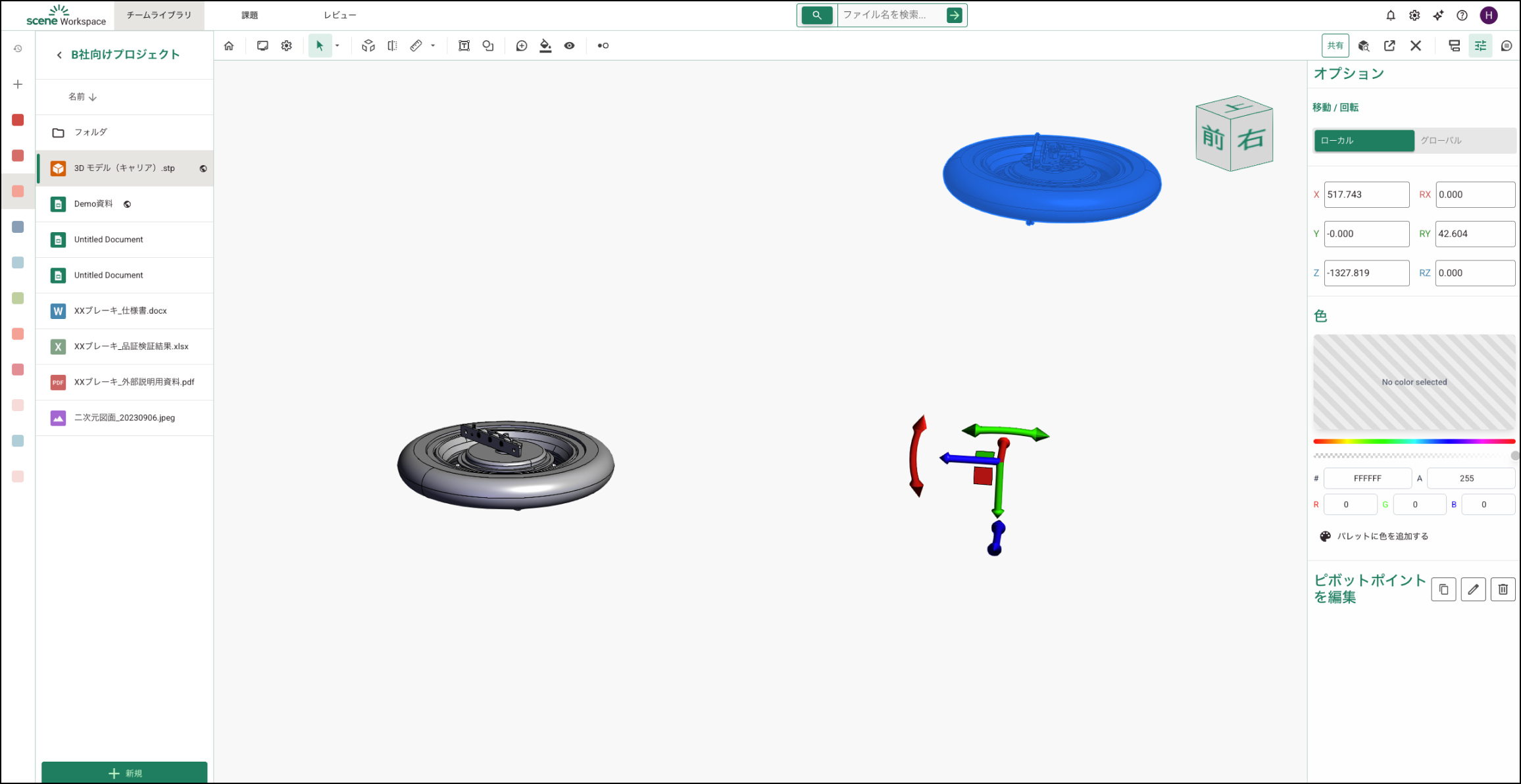
Task: Select Local coordinate mode
Action: pos(1364,141)
